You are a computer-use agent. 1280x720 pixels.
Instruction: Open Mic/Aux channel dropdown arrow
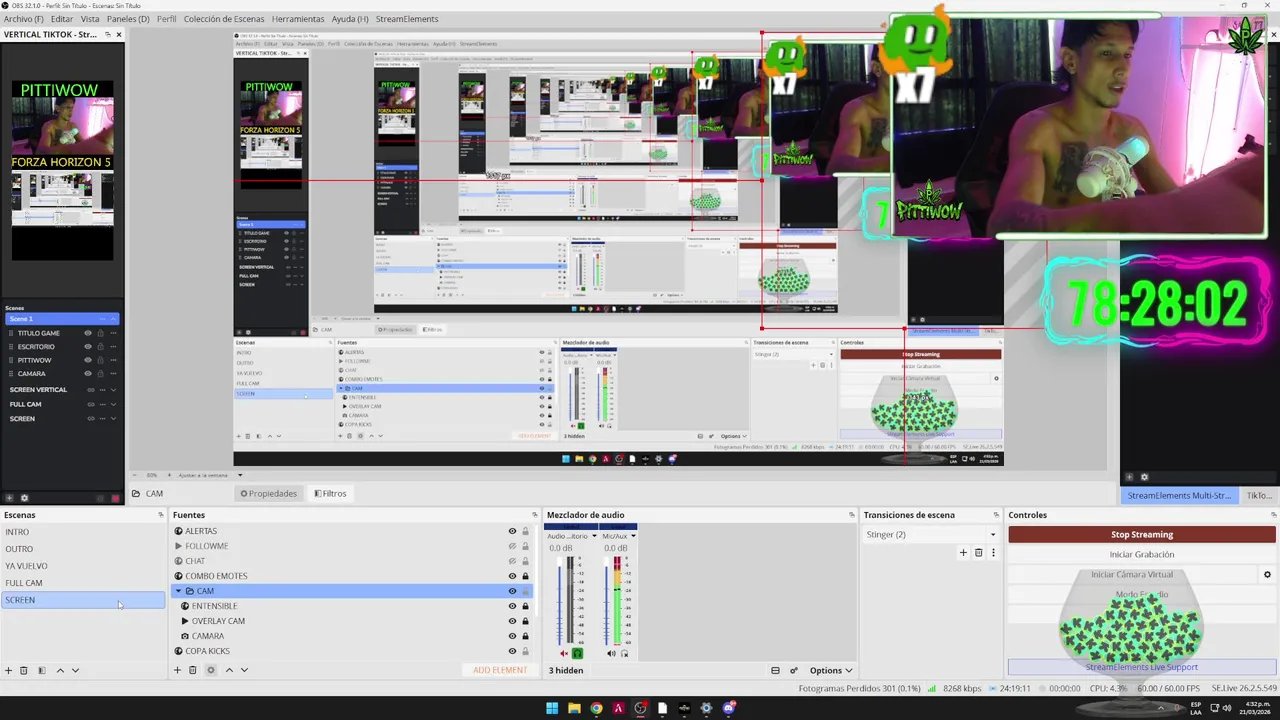coord(633,536)
